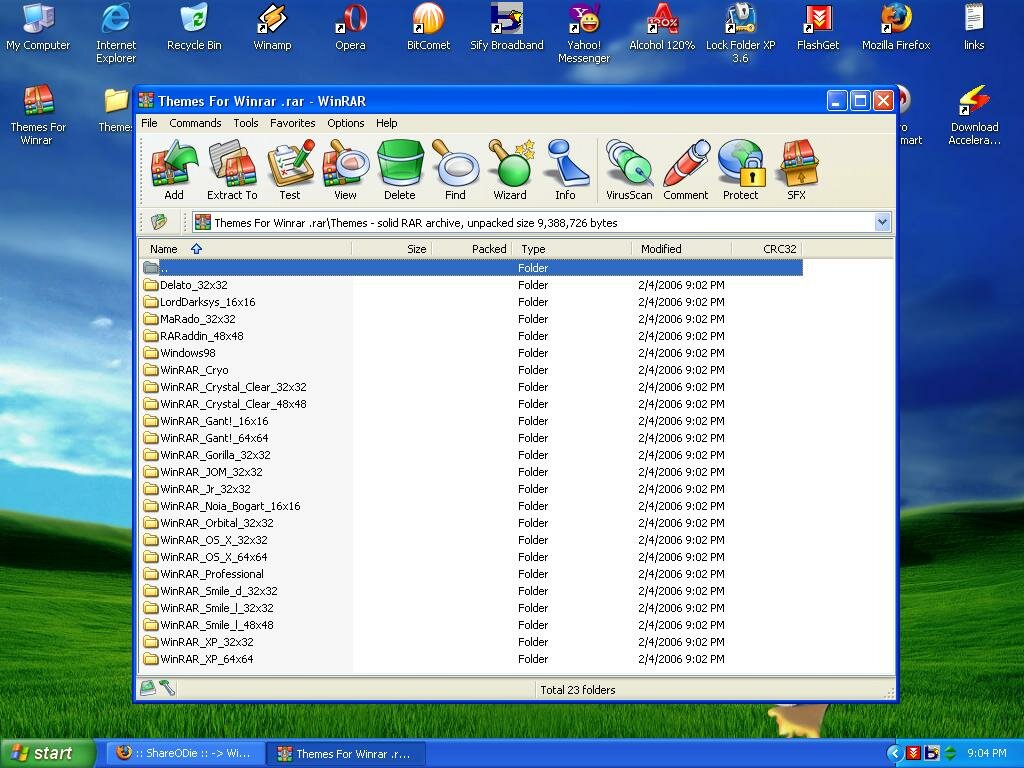The width and height of the screenshot is (1024, 768).
Task: Open the Find magnifier tool
Action: pos(455,169)
